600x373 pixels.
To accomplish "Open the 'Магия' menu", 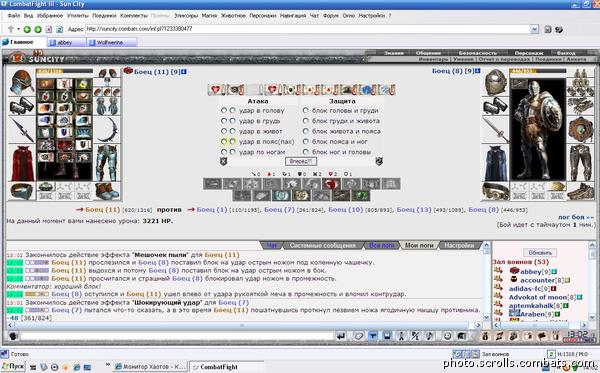I will (209, 16).
